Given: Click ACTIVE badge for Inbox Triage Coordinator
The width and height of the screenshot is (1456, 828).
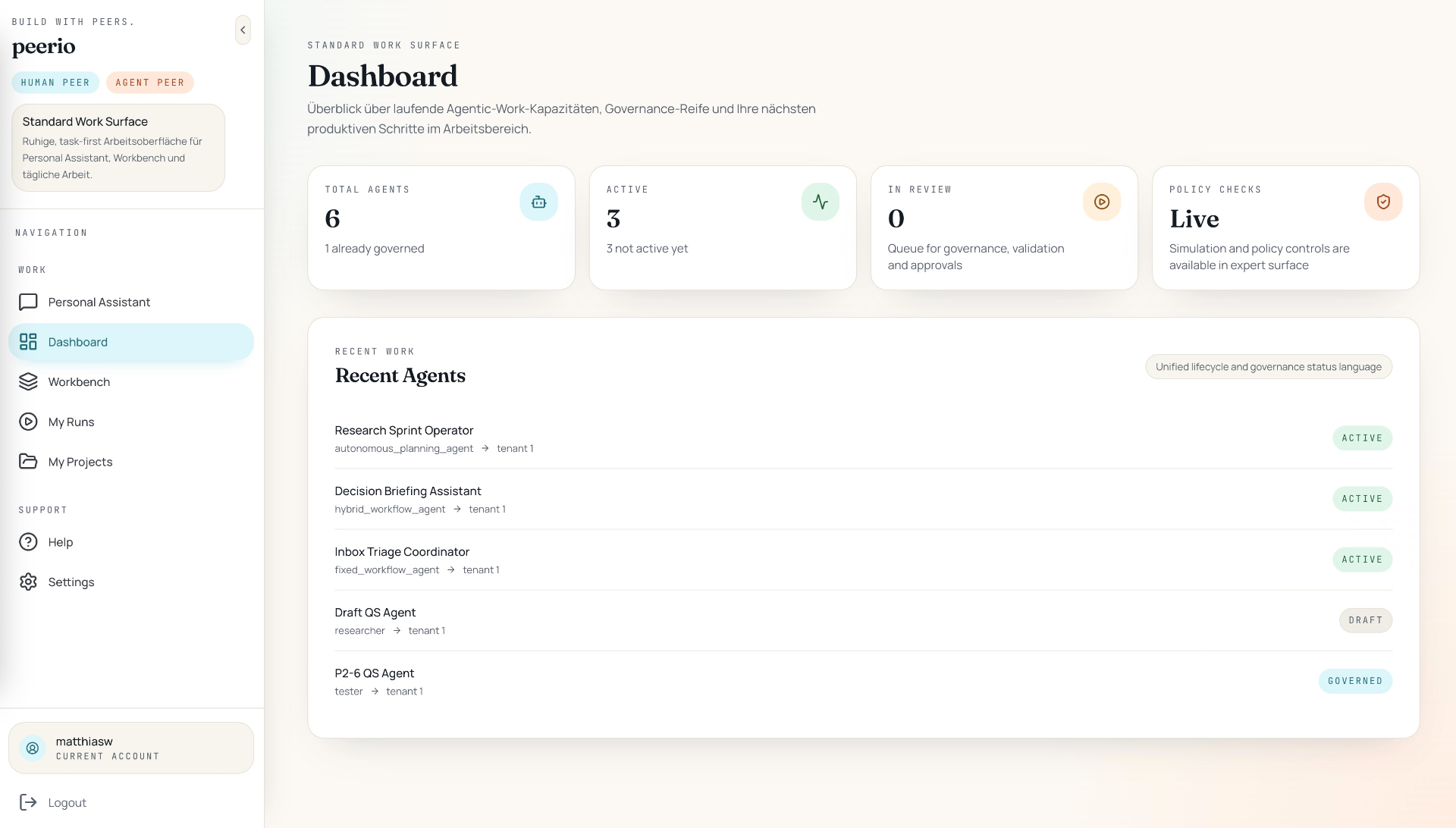Looking at the screenshot, I should 1362,560.
